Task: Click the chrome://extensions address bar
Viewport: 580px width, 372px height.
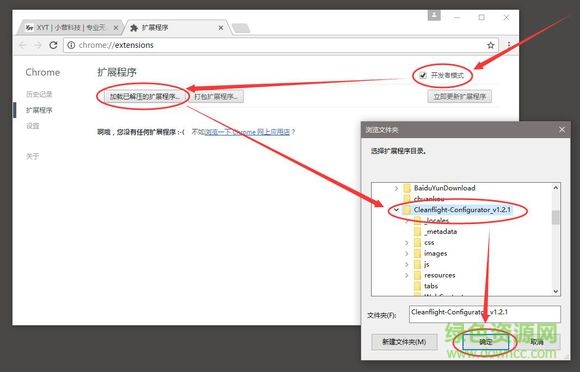Action: click(280, 45)
